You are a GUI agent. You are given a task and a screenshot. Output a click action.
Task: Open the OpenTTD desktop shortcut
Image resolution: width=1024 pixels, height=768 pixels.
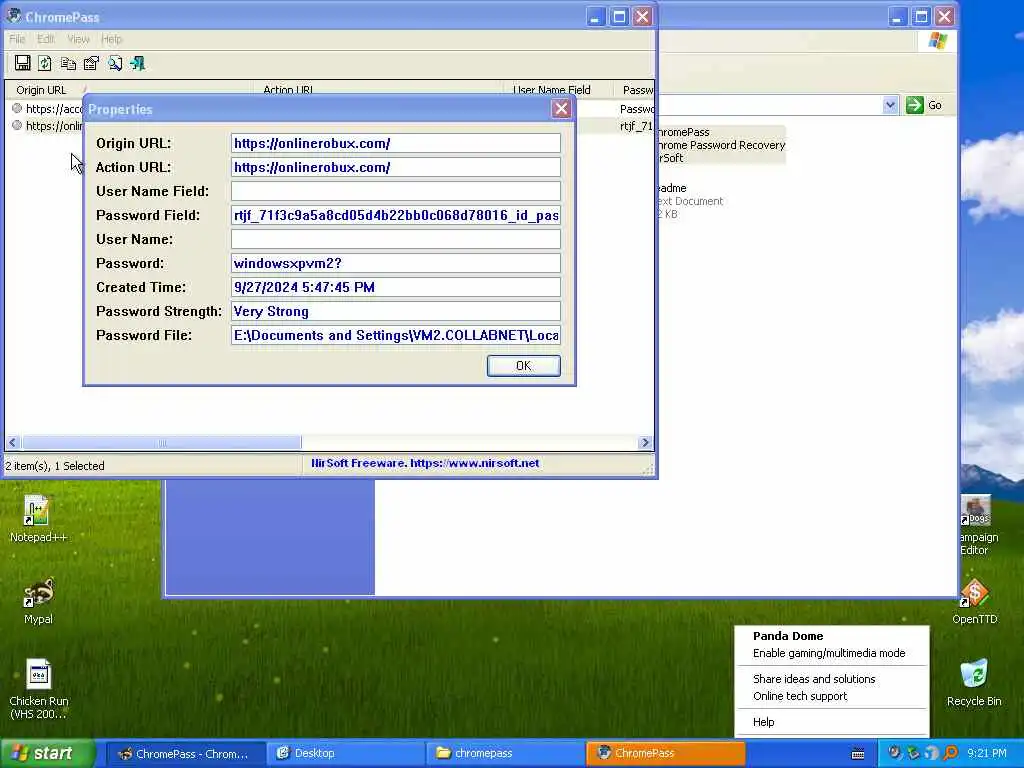pyautogui.click(x=974, y=601)
